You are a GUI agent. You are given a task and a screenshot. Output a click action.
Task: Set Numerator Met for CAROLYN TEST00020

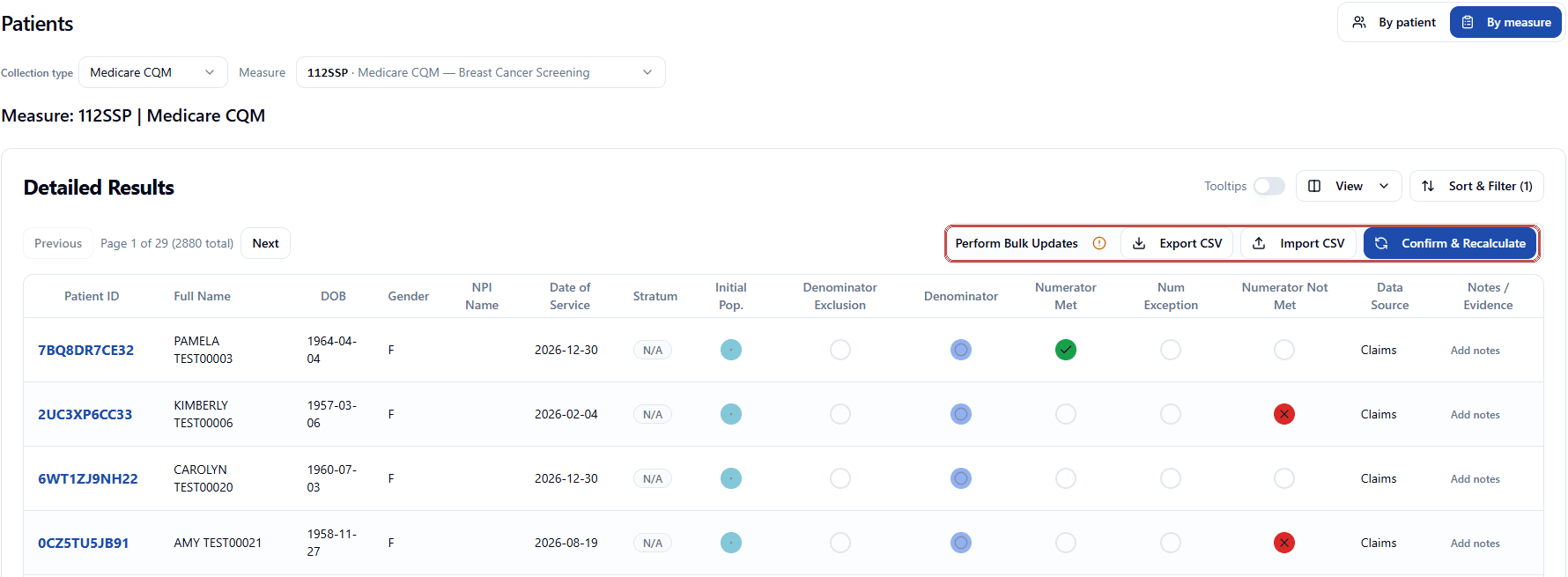(1066, 478)
